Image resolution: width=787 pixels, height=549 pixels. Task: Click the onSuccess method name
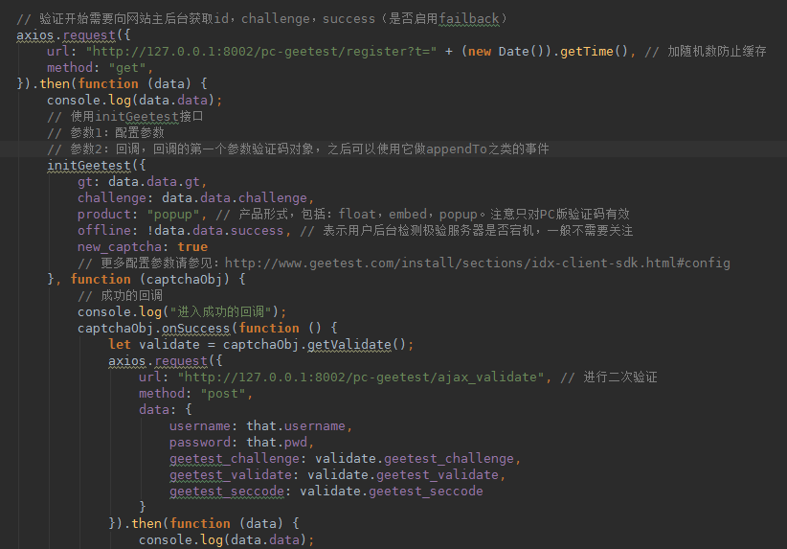[196, 328]
